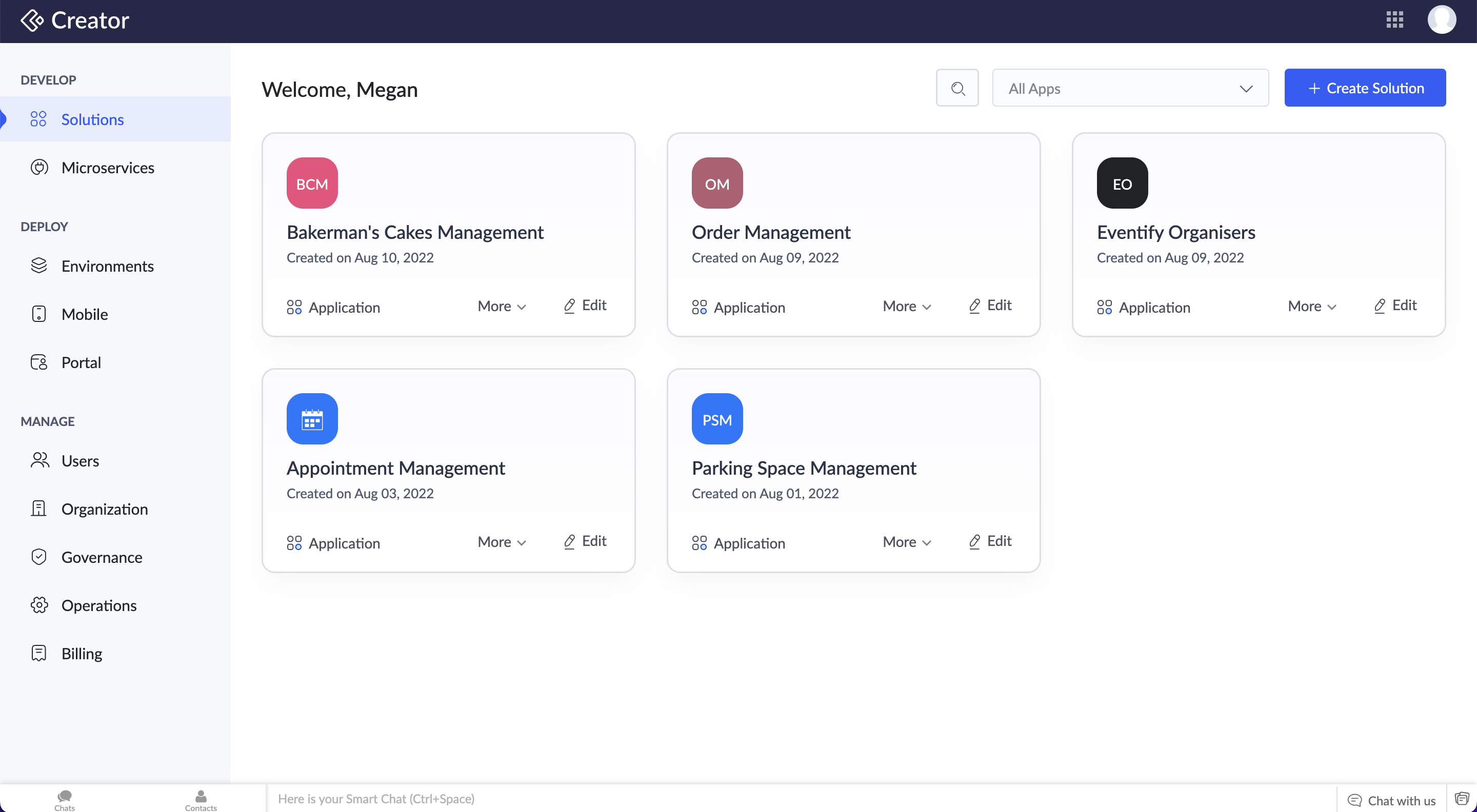The image size is (1477, 812).
Task: Click Application label on Appointment Management card
Action: tap(344, 543)
